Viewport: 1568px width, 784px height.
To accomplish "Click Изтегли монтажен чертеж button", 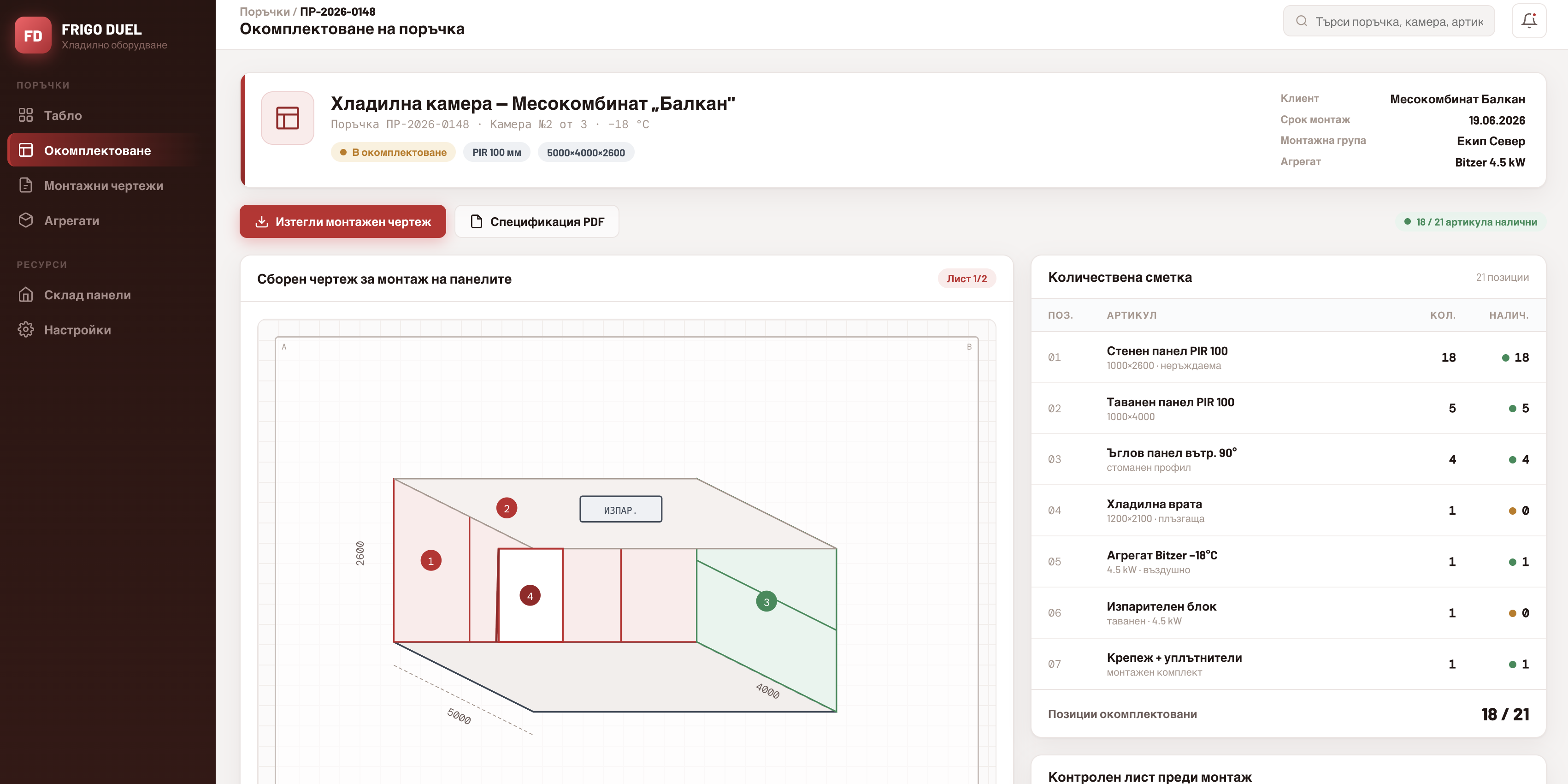I will click(343, 221).
